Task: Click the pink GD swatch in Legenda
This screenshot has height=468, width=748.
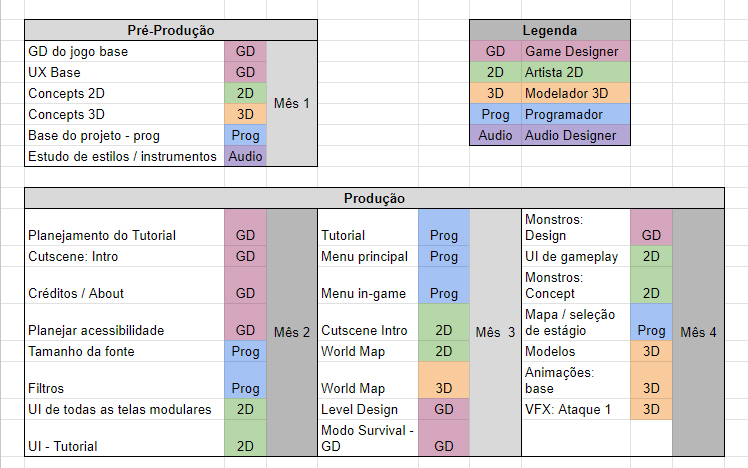Action: coord(495,51)
